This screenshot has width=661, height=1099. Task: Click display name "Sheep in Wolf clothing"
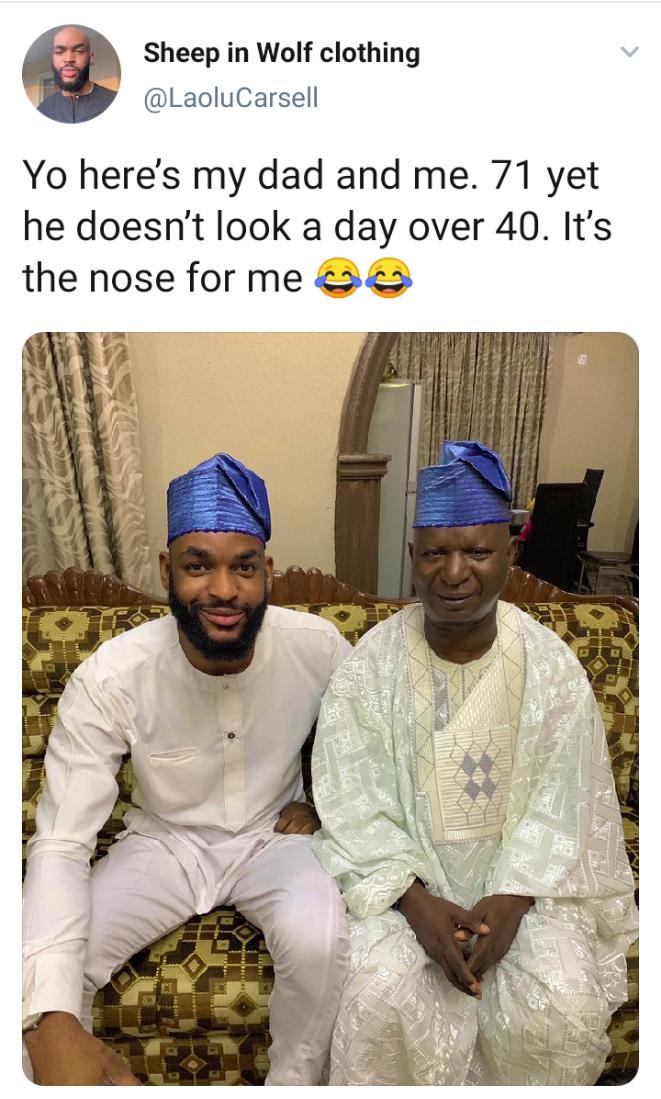[x=281, y=53]
